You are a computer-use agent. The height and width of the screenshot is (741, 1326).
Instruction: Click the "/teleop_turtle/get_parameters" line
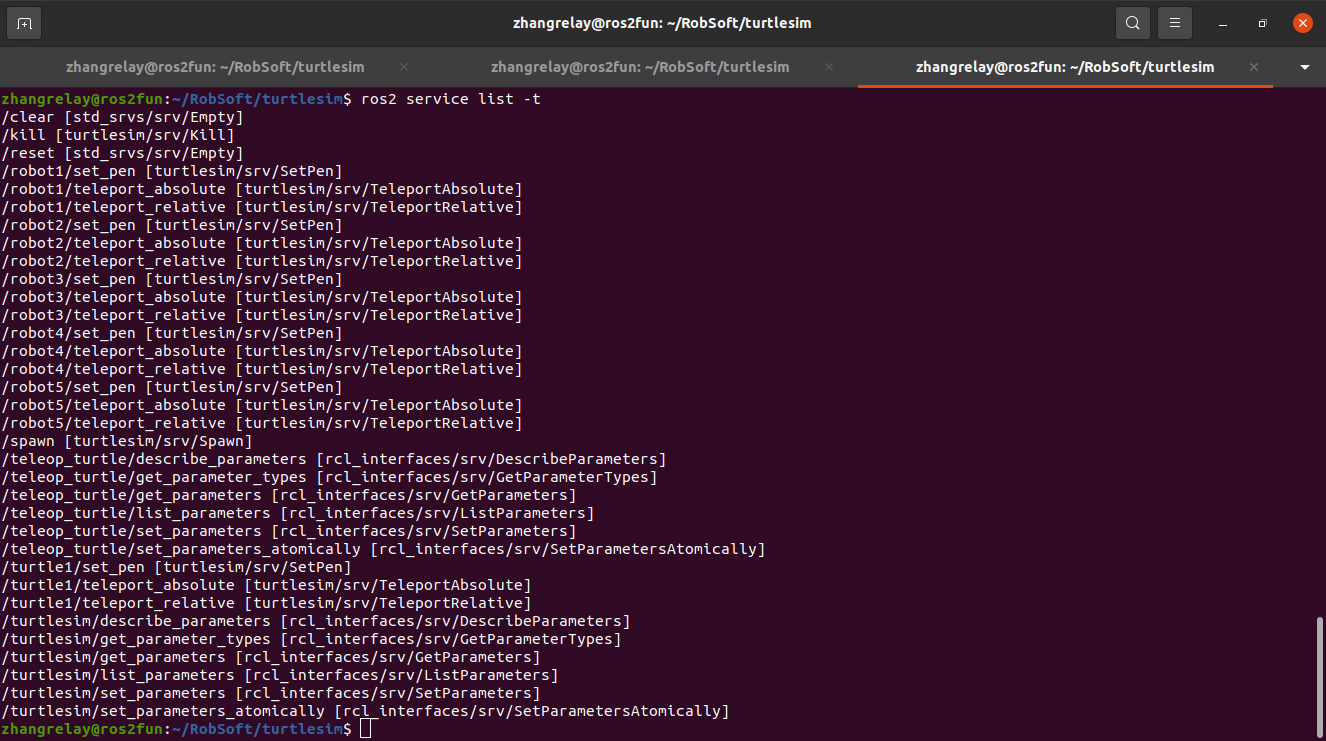[289, 495]
